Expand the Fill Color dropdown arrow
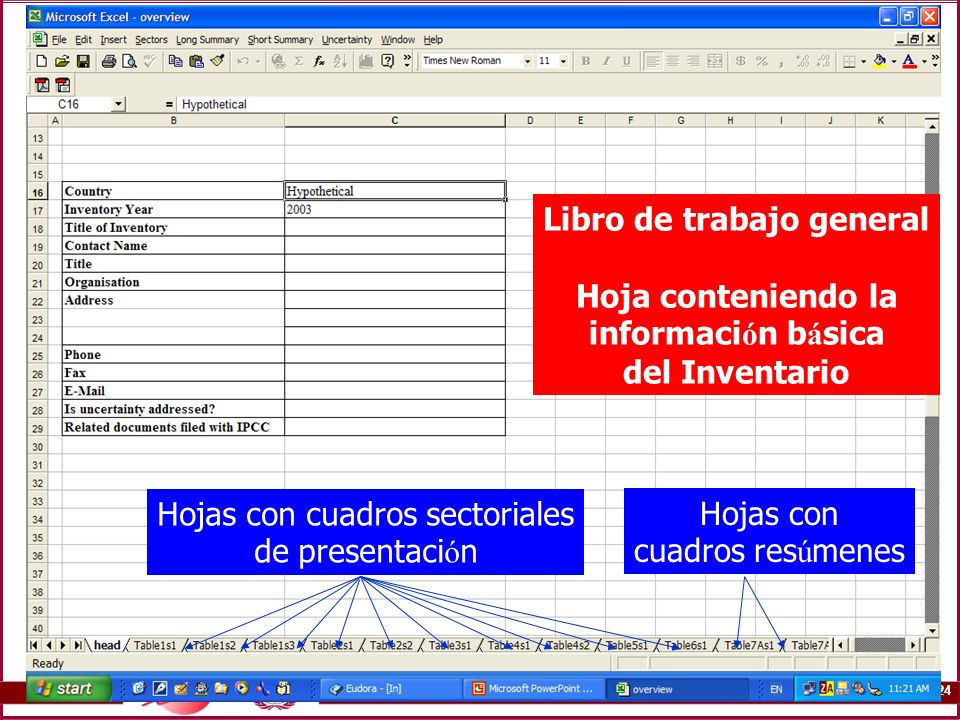Image resolution: width=960 pixels, height=720 pixels. pos(893,61)
